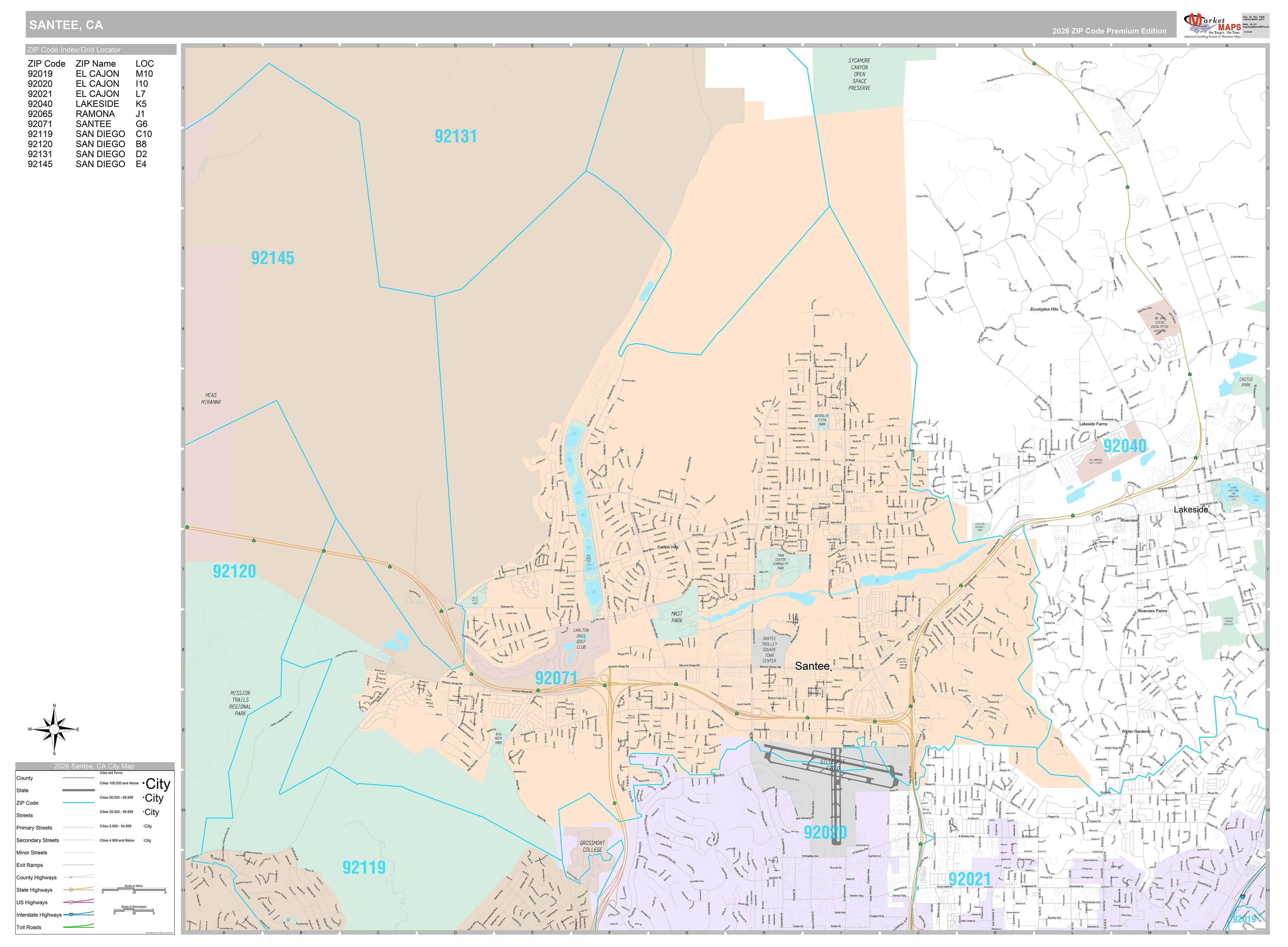Click the Lakeside Farms label

click(x=1094, y=424)
